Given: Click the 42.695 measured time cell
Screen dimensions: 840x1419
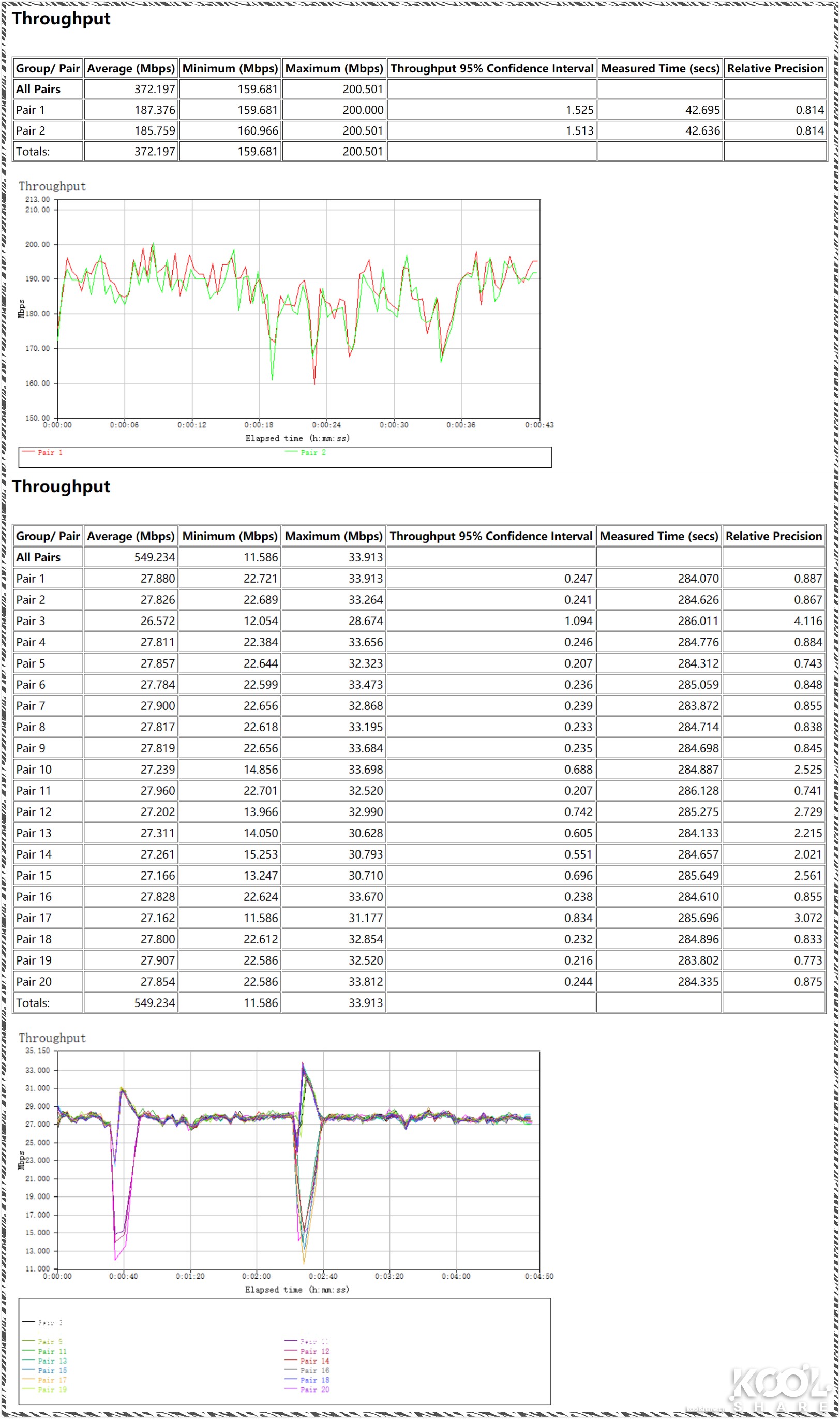Looking at the screenshot, I should [661, 110].
